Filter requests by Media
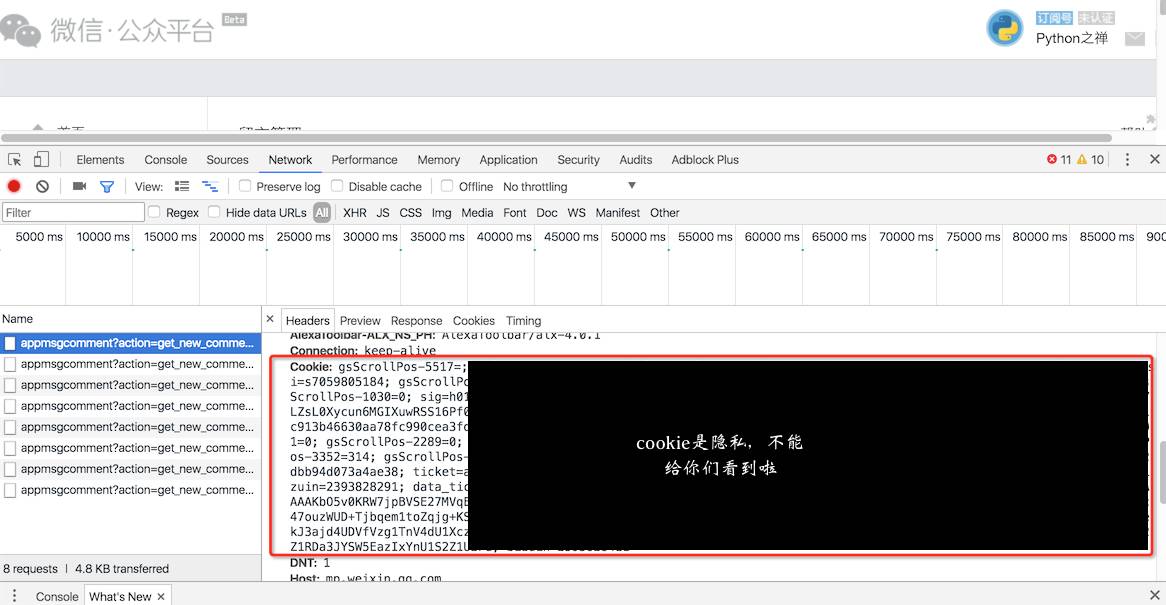Viewport: 1166px width, 605px height. point(477,213)
